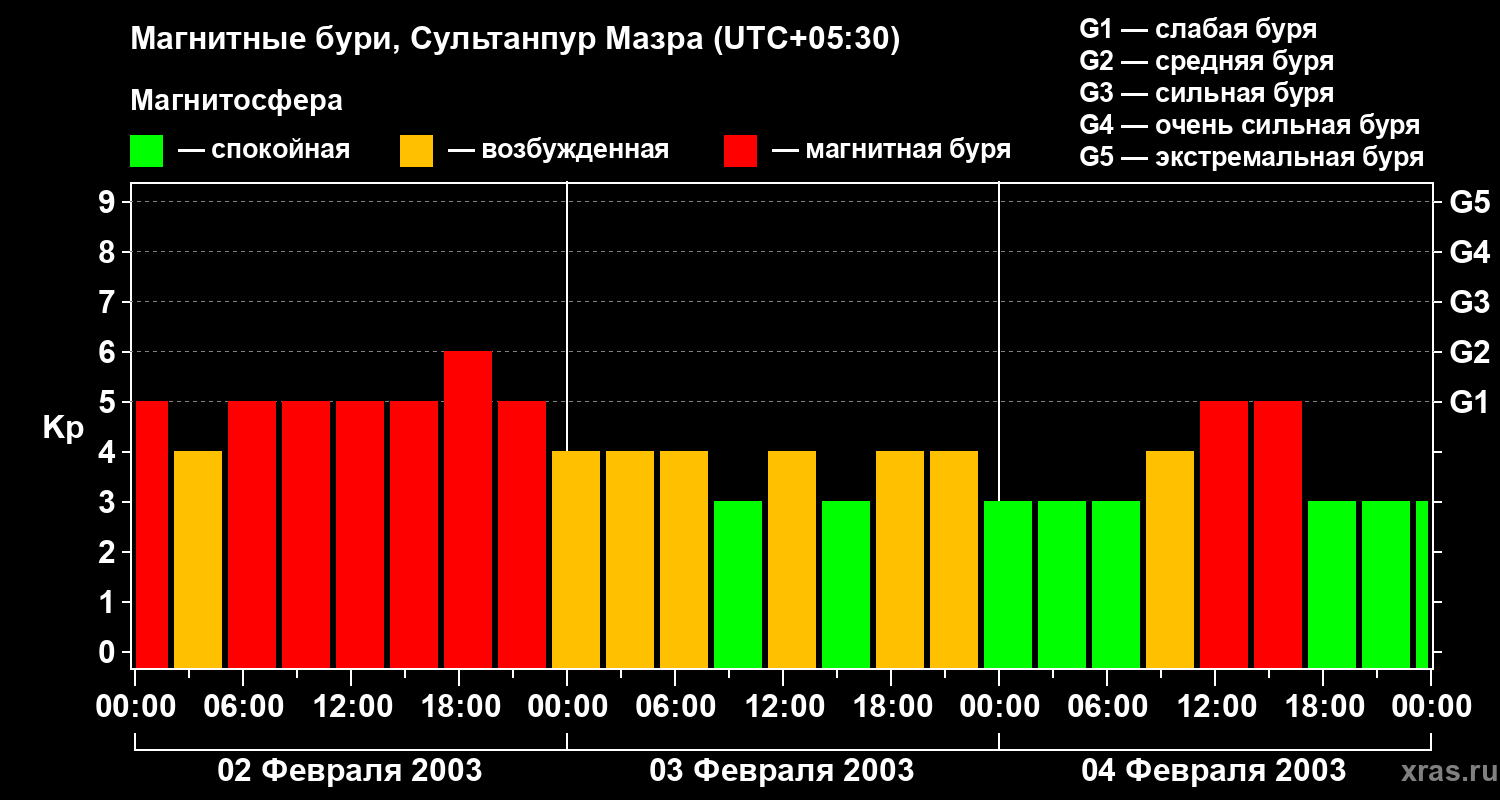
Task: Click the Kp value 9 on left axis
Action: (109, 202)
